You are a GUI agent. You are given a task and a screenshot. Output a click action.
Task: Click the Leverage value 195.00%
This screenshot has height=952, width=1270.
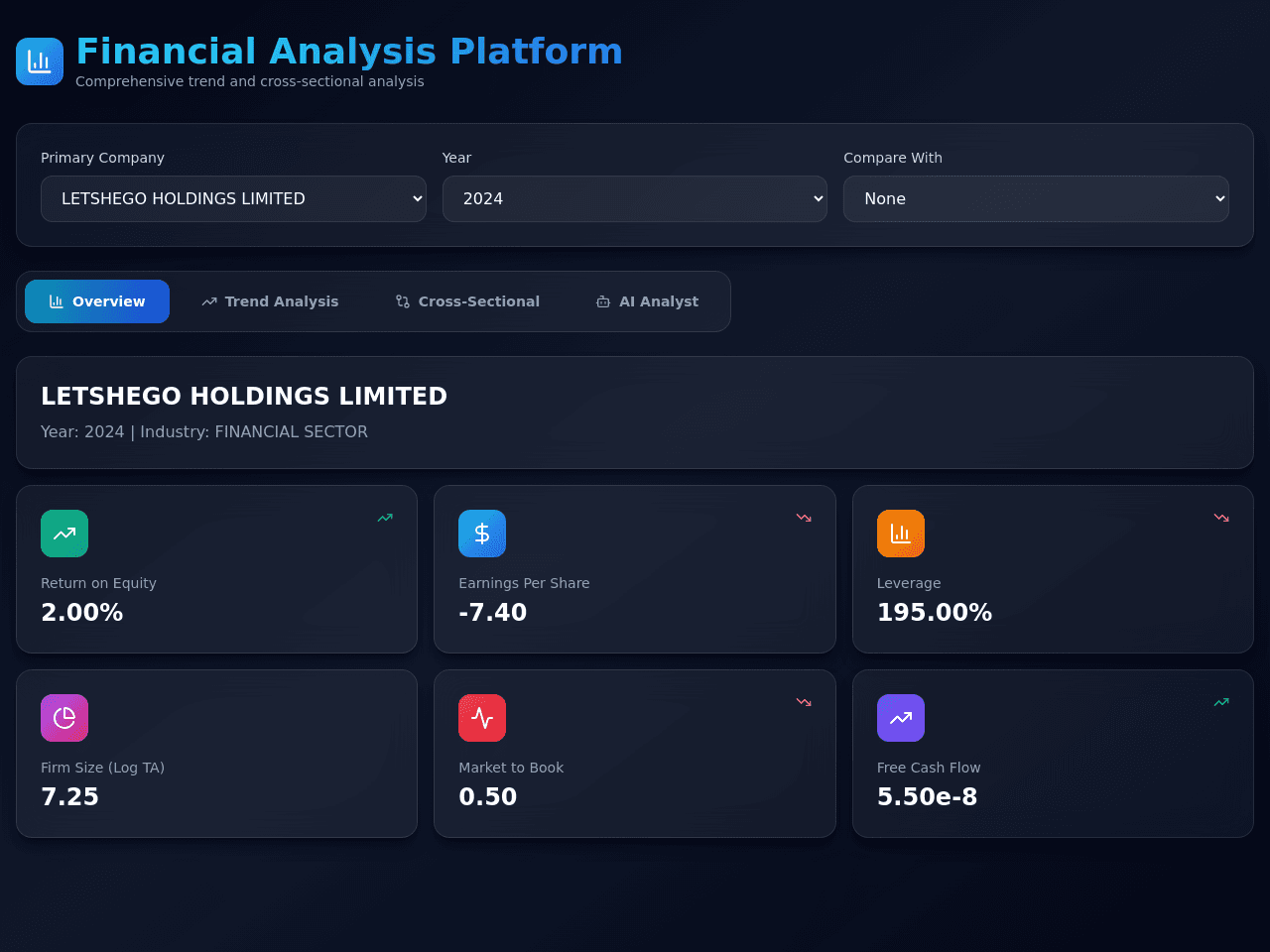935,612
